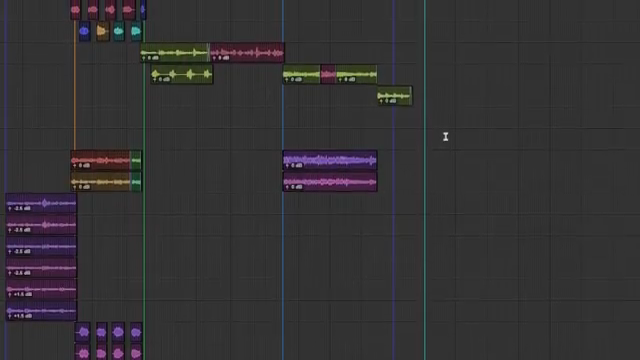
Task: Click the '0 dB' gain label on crimson clip
Action: [221, 58]
